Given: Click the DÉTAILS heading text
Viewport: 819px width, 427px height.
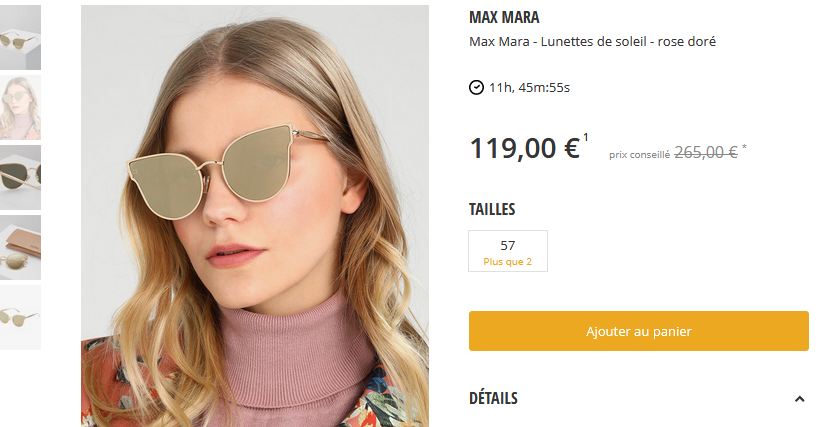Looking at the screenshot, I should 493,398.
